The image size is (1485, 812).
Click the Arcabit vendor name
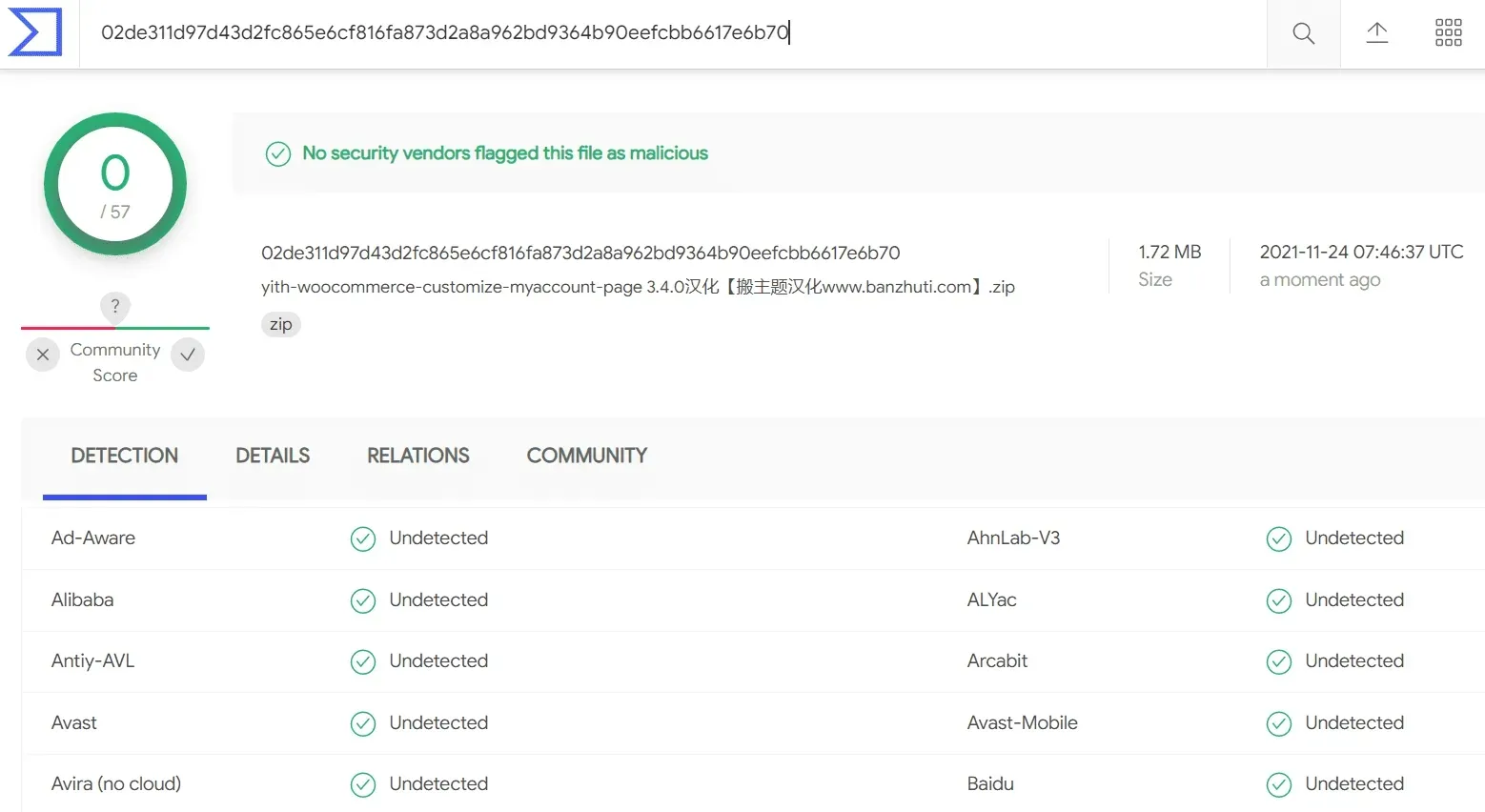(x=997, y=660)
